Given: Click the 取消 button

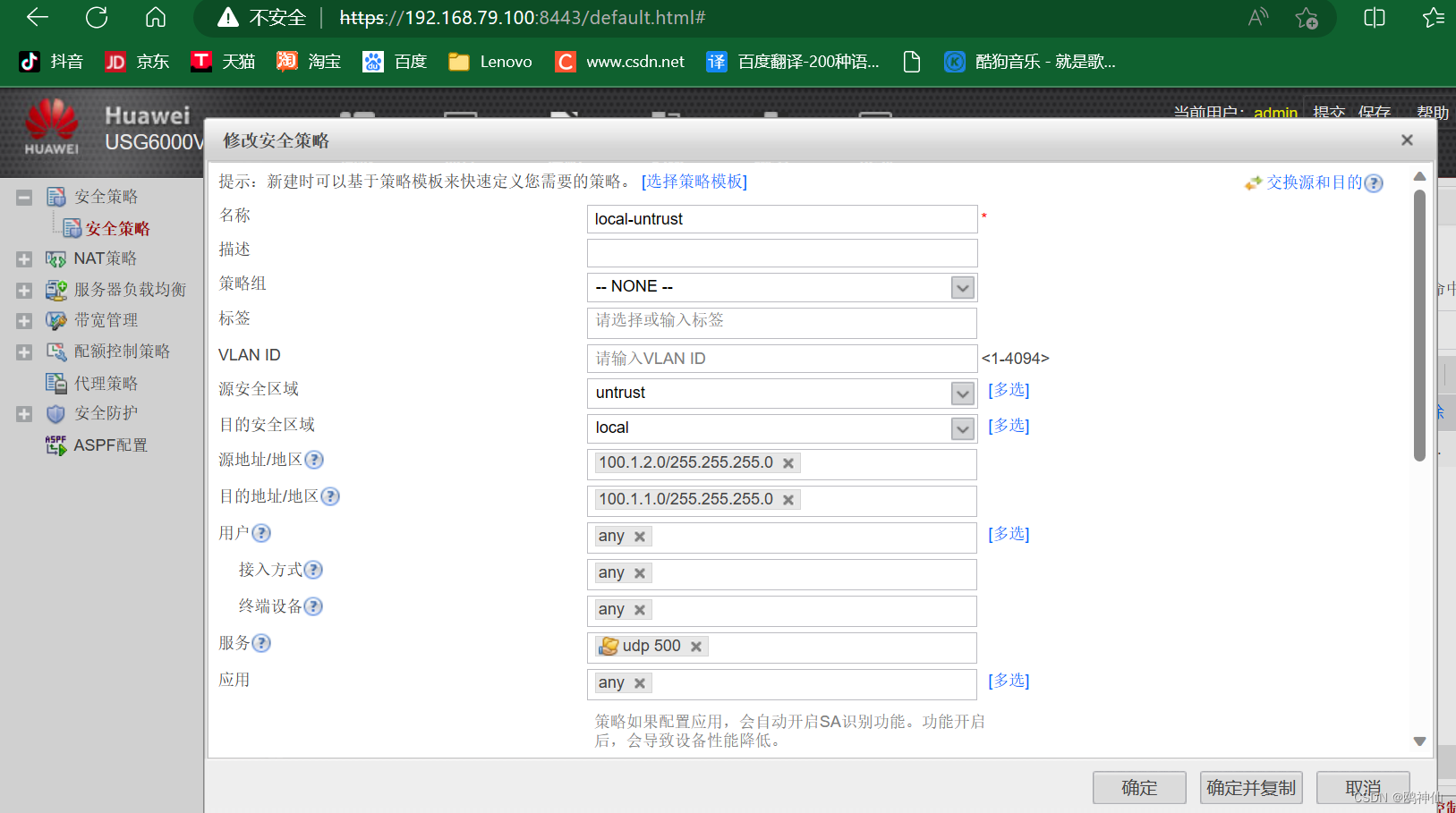Looking at the screenshot, I should (1363, 788).
